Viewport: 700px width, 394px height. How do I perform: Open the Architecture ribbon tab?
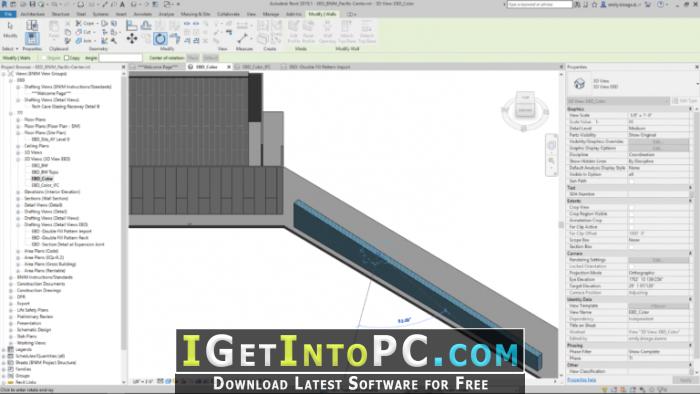click(33, 14)
